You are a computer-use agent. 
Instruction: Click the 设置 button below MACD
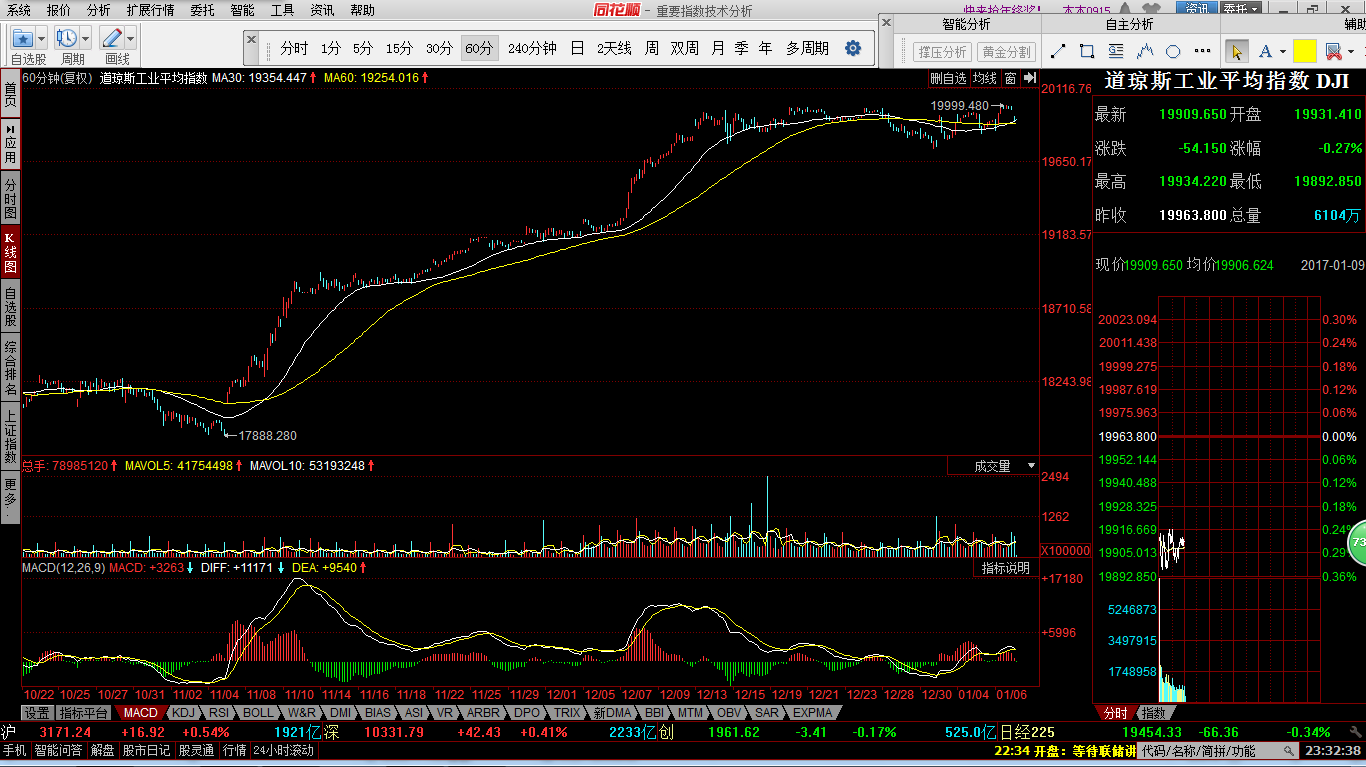coord(37,713)
